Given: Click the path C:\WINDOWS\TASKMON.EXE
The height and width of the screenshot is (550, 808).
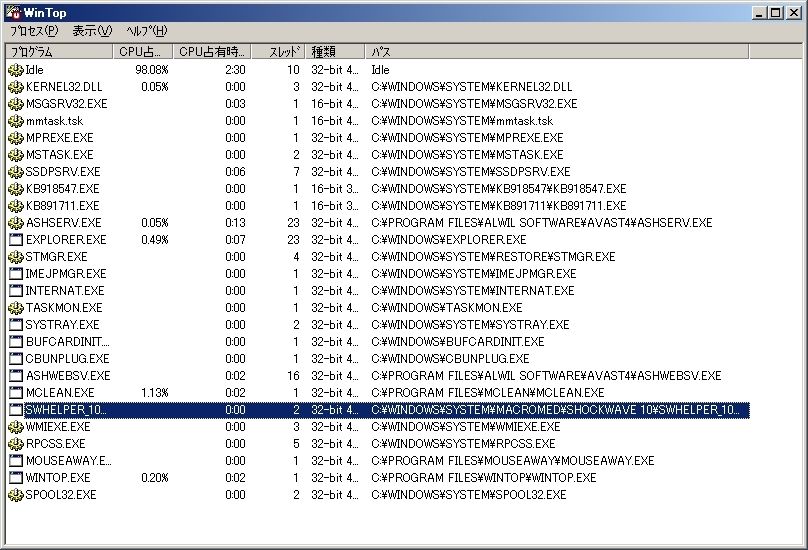Looking at the screenshot, I should [447, 308].
